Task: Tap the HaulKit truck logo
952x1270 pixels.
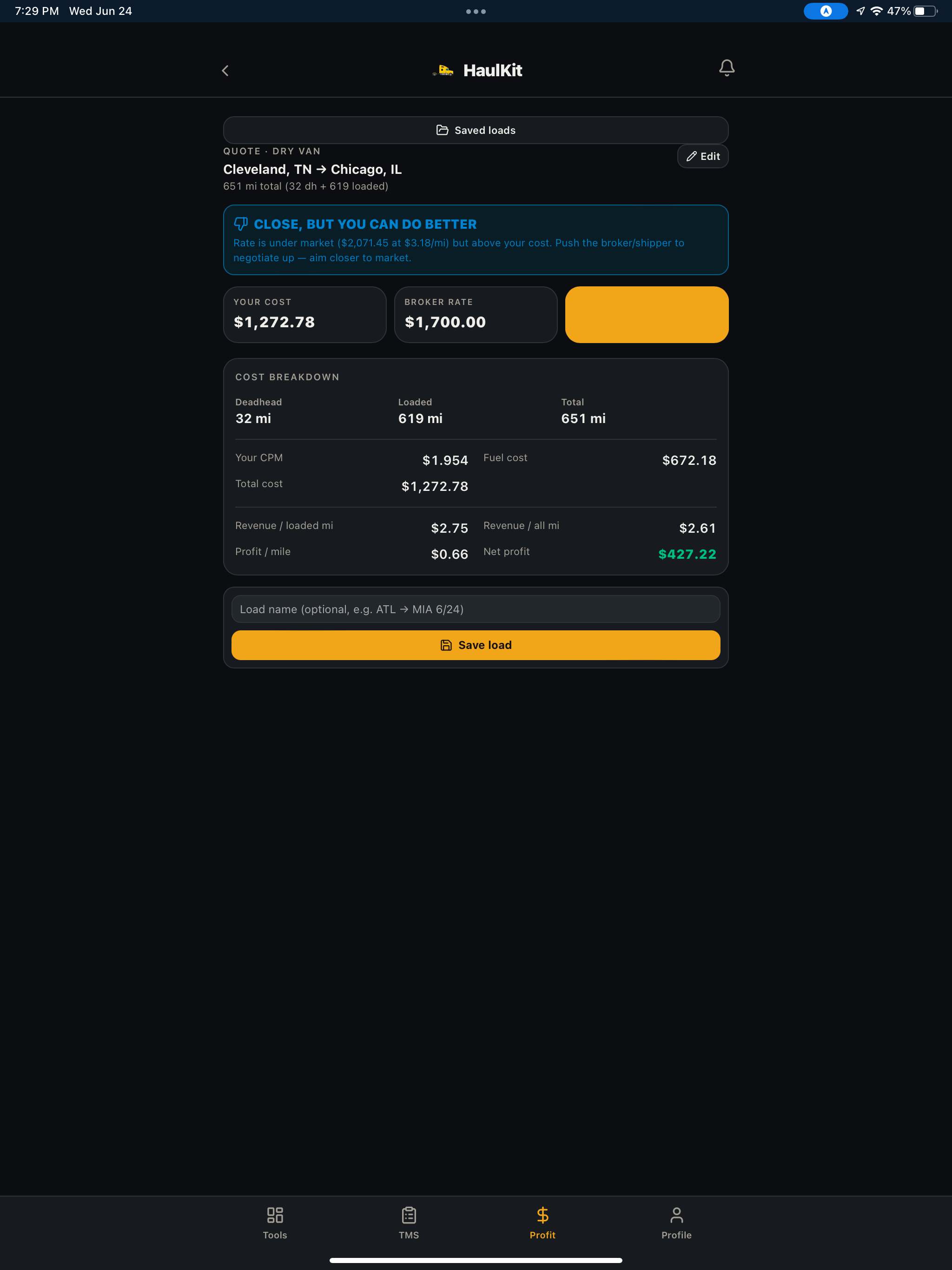Action: pyautogui.click(x=443, y=71)
